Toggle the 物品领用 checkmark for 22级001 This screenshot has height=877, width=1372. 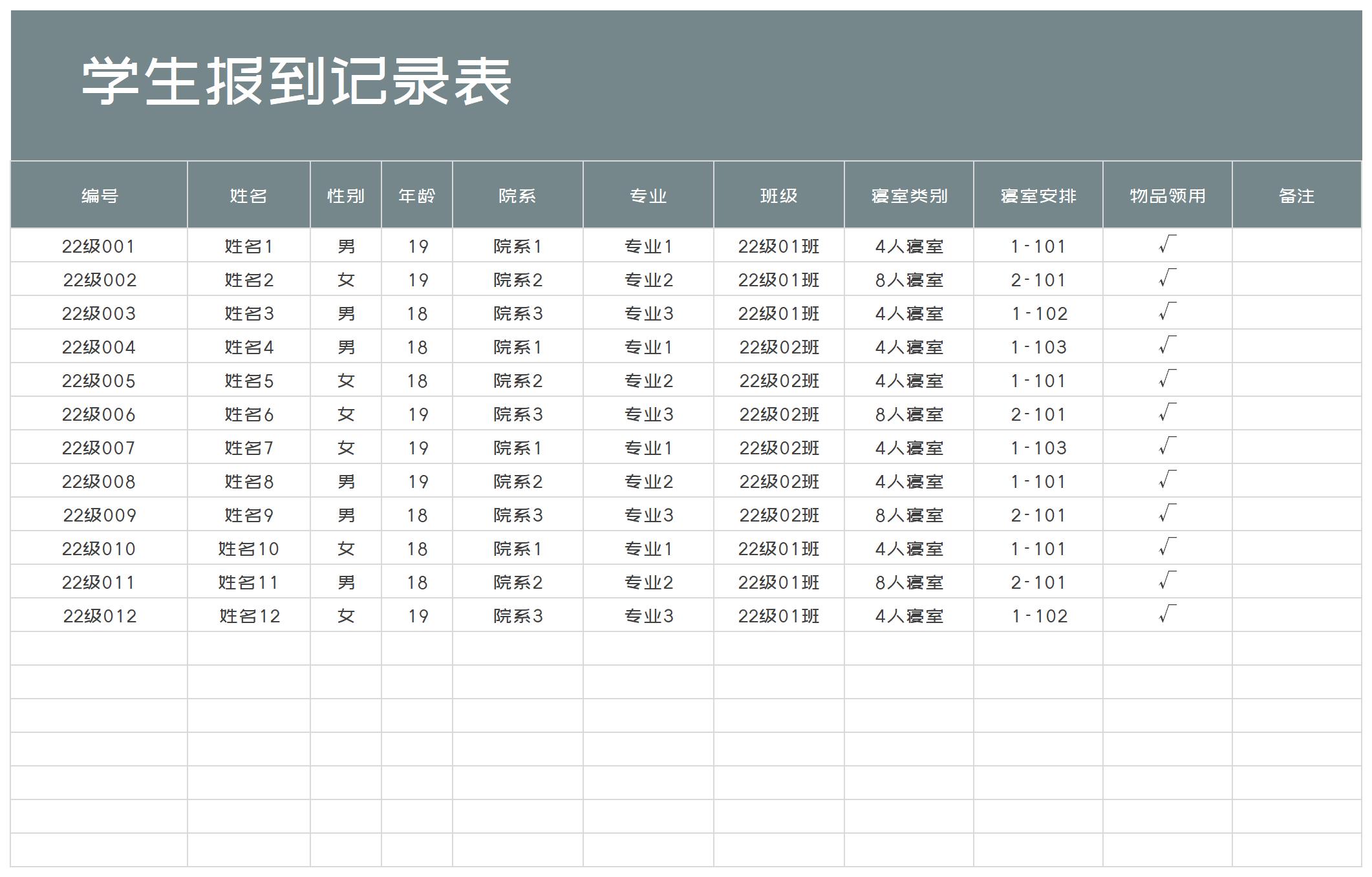tap(1167, 246)
